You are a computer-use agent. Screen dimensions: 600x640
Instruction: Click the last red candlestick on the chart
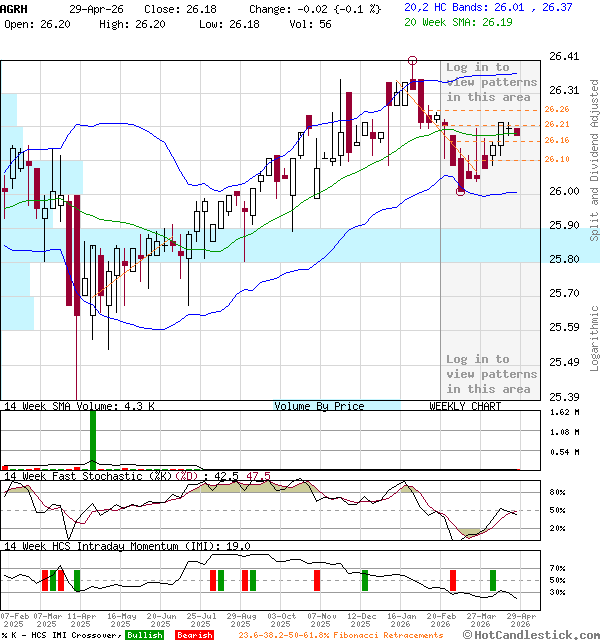[x=517, y=131]
